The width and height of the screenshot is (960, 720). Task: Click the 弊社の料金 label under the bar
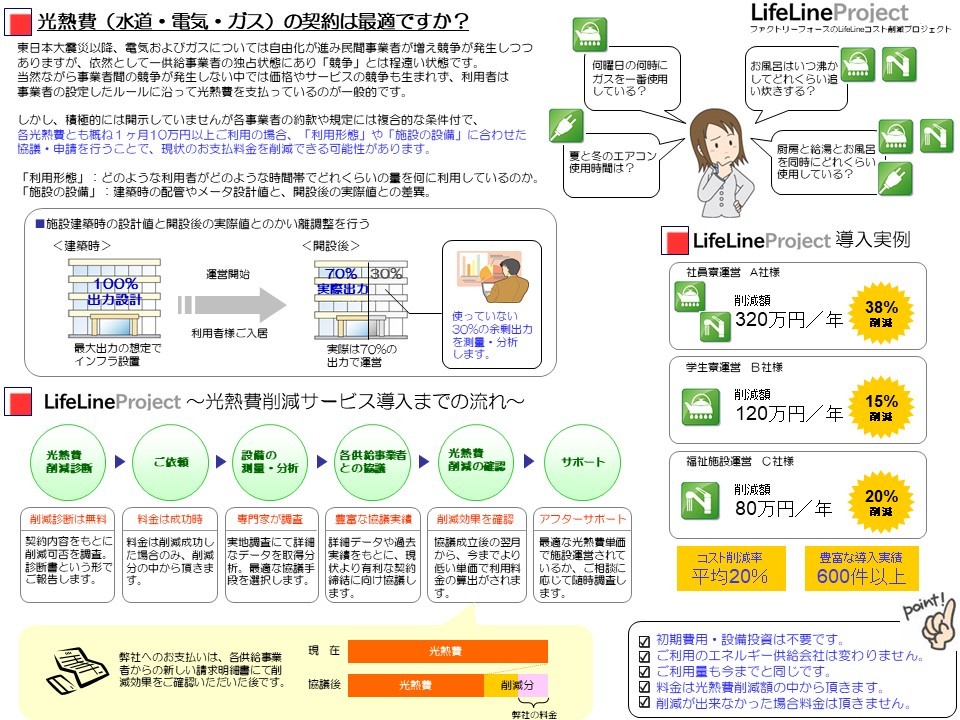pos(534,714)
